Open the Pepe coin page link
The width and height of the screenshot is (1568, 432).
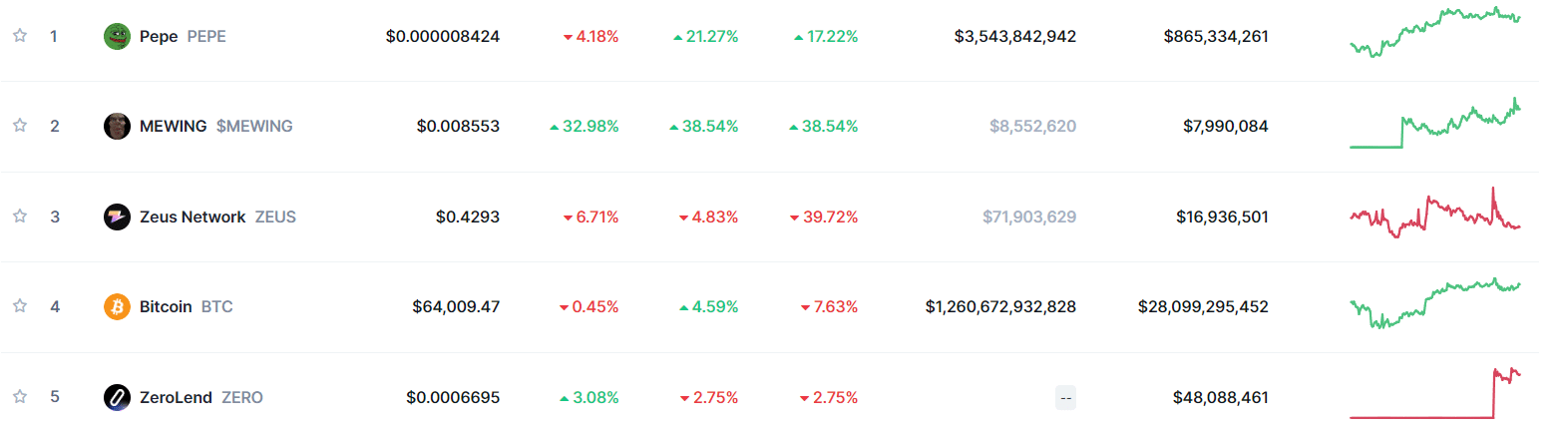pyautogui.click(x=159, y=37)
